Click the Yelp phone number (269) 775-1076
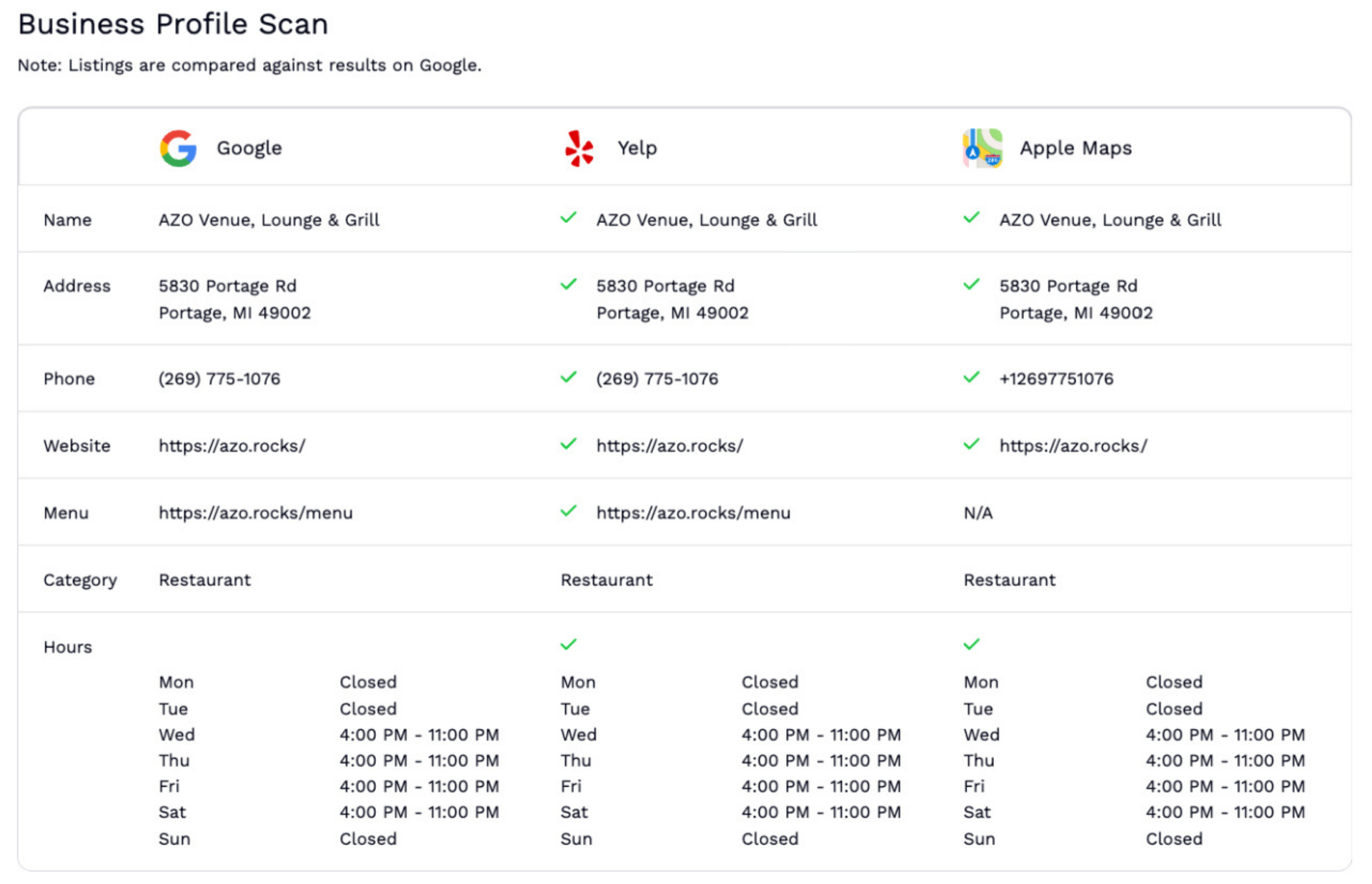The width and height of the screenshot is (1372, 884). point(657,379)
